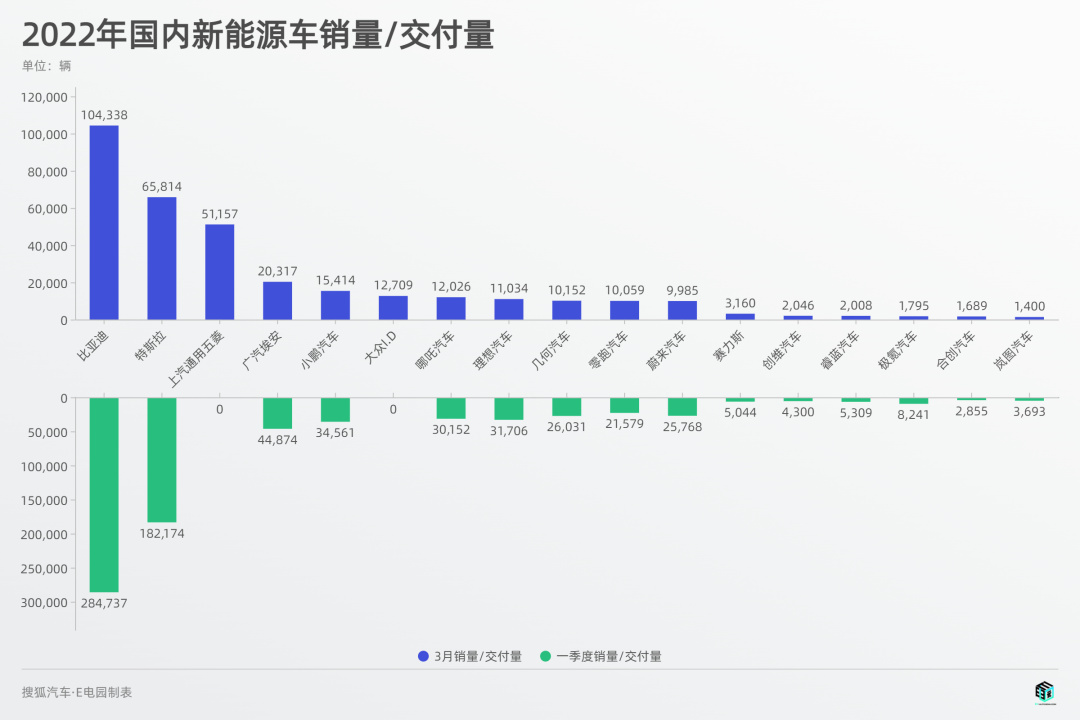Click the value label 2,046 above 创维汽车

[798, 305]
